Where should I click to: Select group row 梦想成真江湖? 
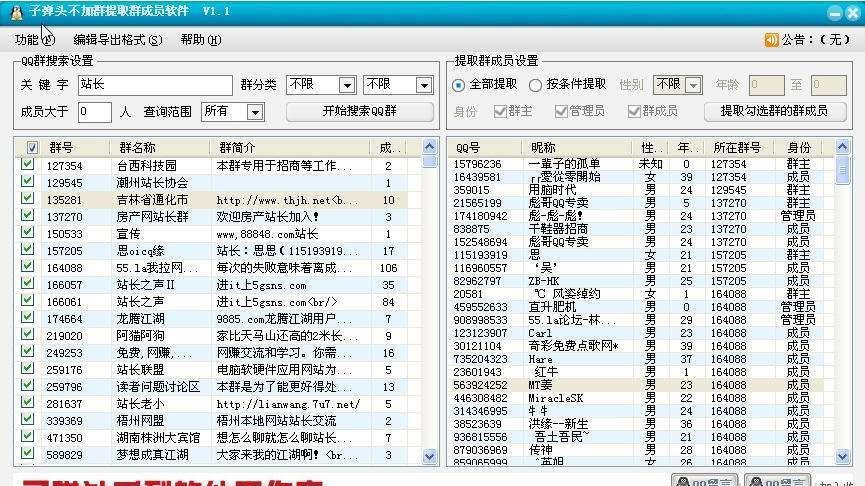coord(216,455)
